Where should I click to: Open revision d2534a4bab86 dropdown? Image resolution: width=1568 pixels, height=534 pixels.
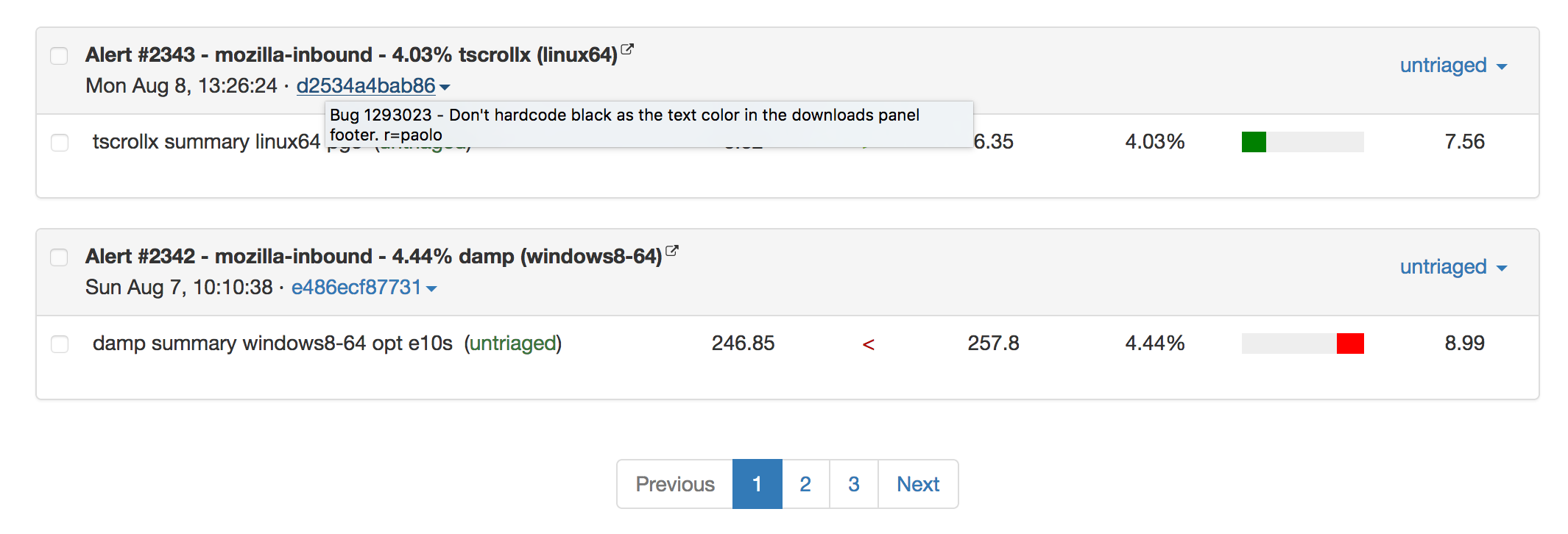372,86
